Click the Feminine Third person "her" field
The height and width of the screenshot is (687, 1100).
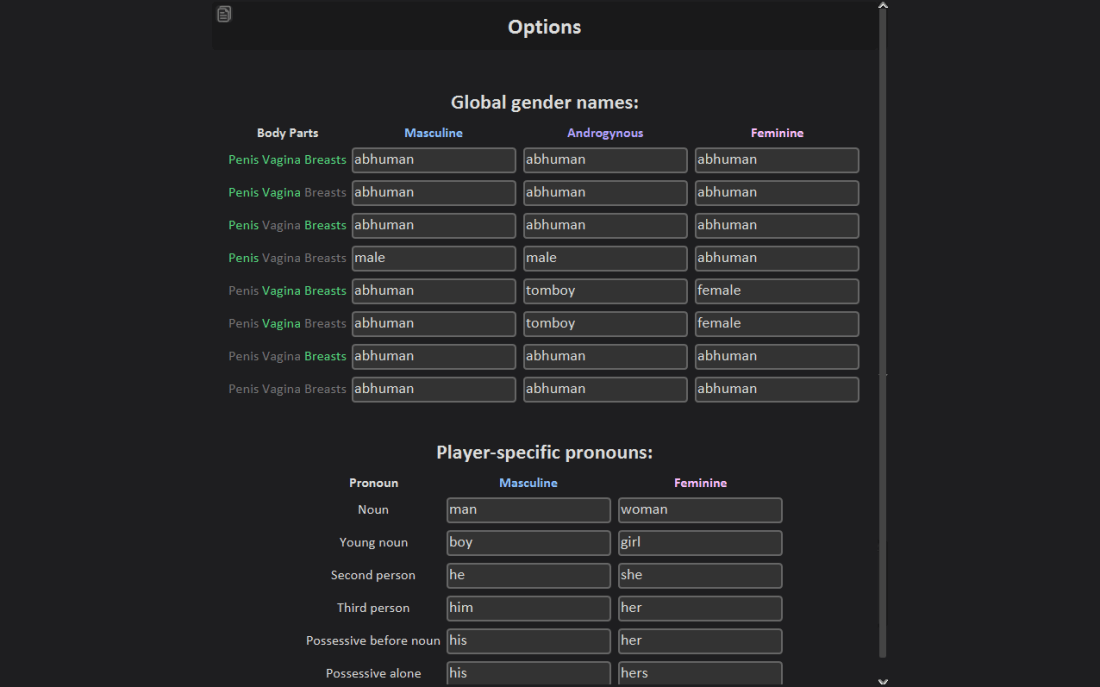coord(700,608)
